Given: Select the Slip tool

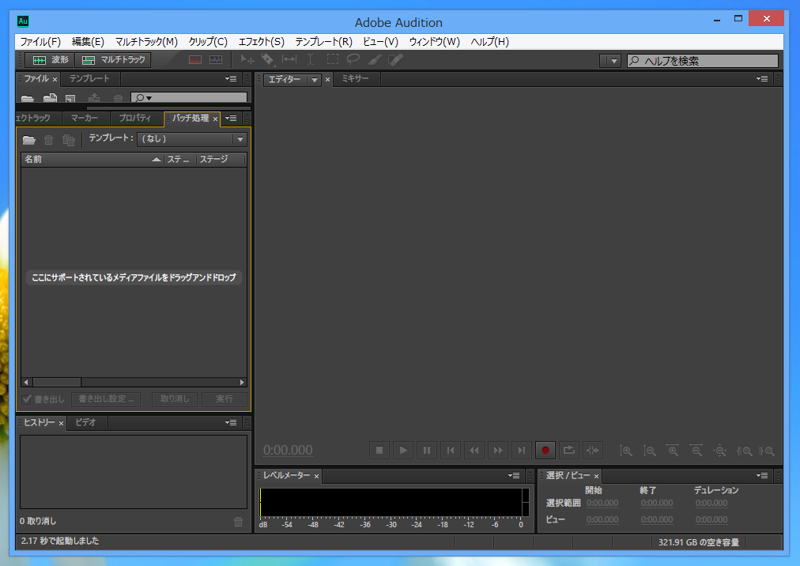Looking at the screenshot, I should (x=289, y=60).
